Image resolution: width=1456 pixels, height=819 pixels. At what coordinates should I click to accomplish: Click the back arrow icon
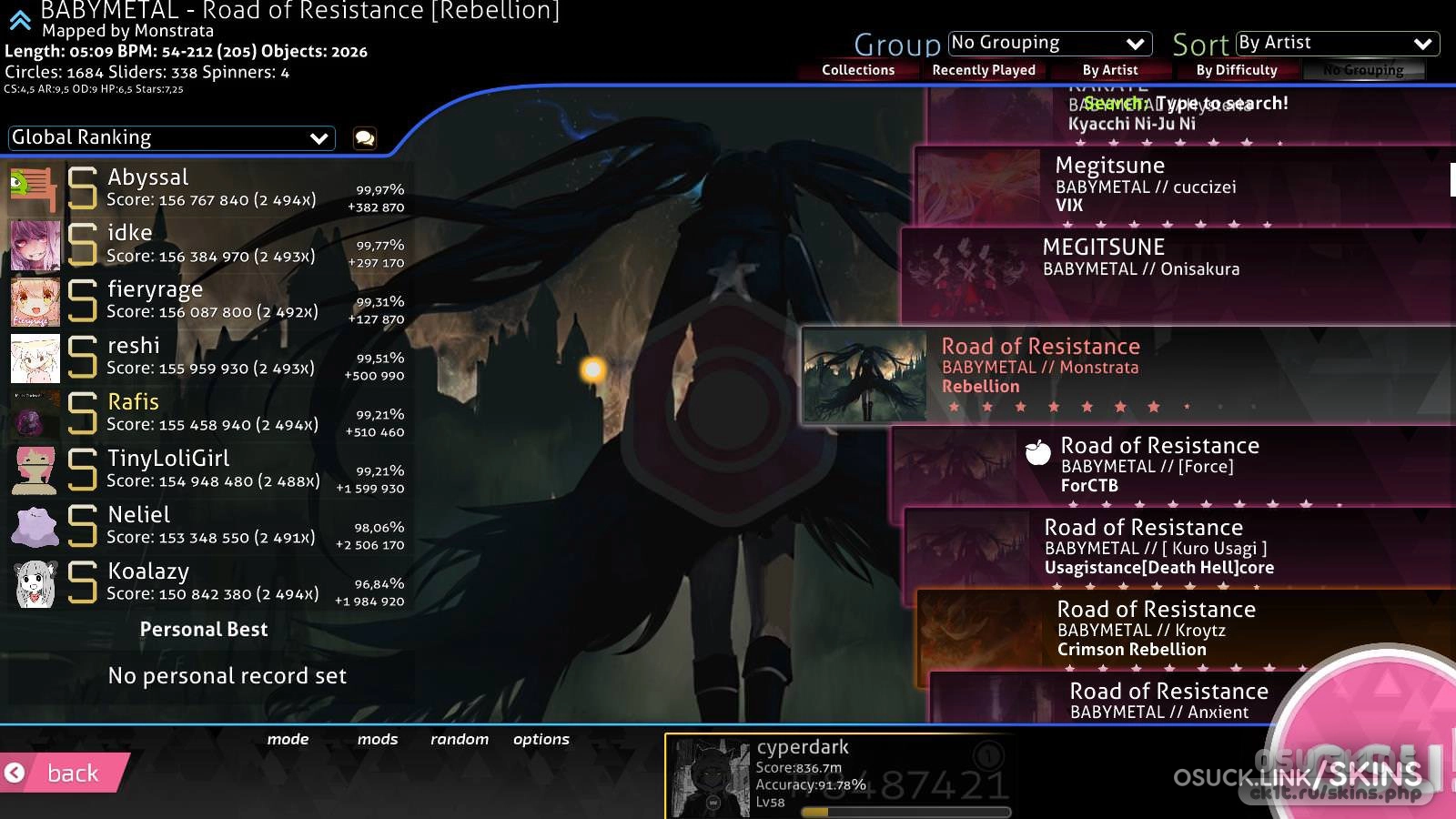15,773
